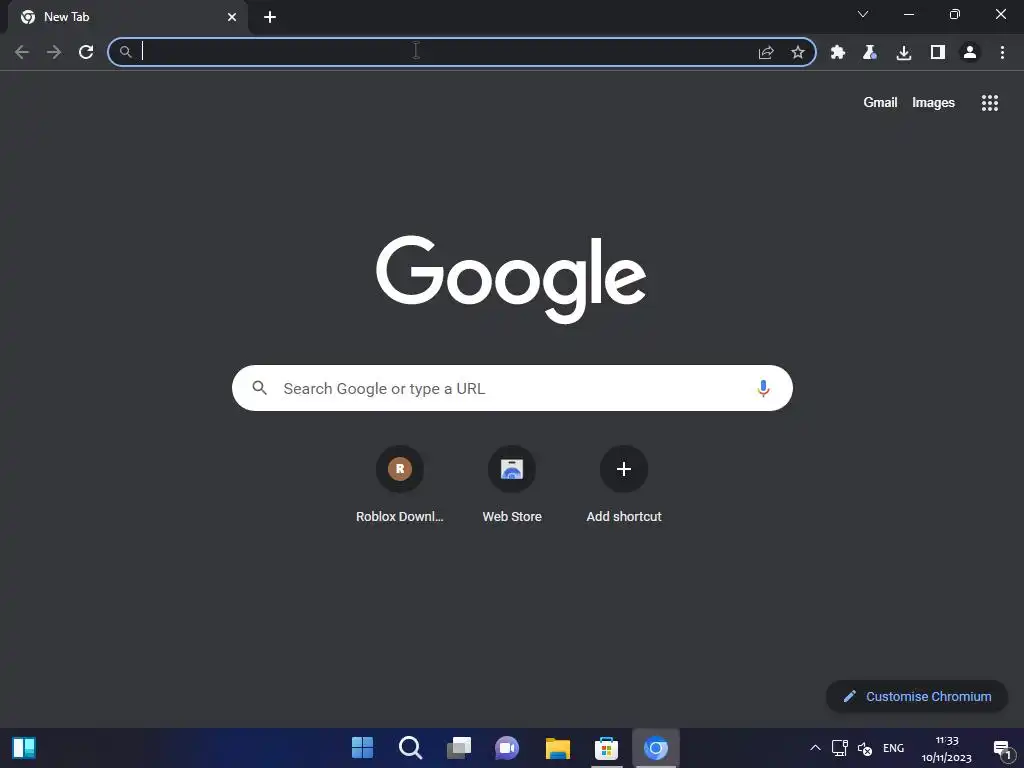Image resolution: width=1024 pixels, height=768 pixels.
Task: Open the three-dot Chromium menu
Action: coord(1002,52)
